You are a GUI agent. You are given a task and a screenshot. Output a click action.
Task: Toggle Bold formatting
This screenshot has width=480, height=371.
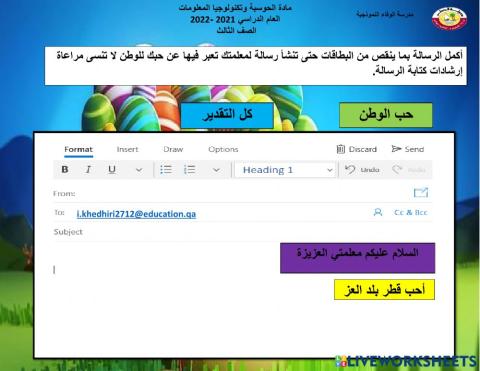65,169
